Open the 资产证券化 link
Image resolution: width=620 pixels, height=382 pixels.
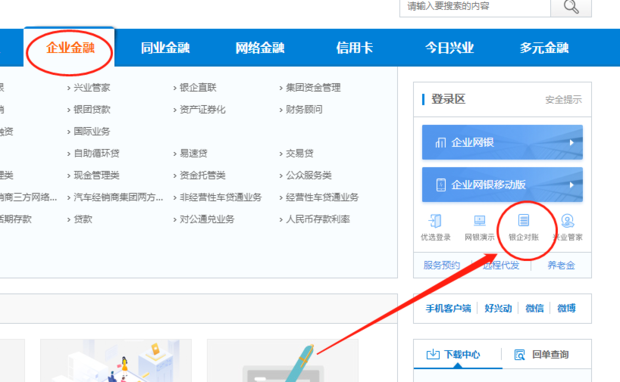[202, 110]
